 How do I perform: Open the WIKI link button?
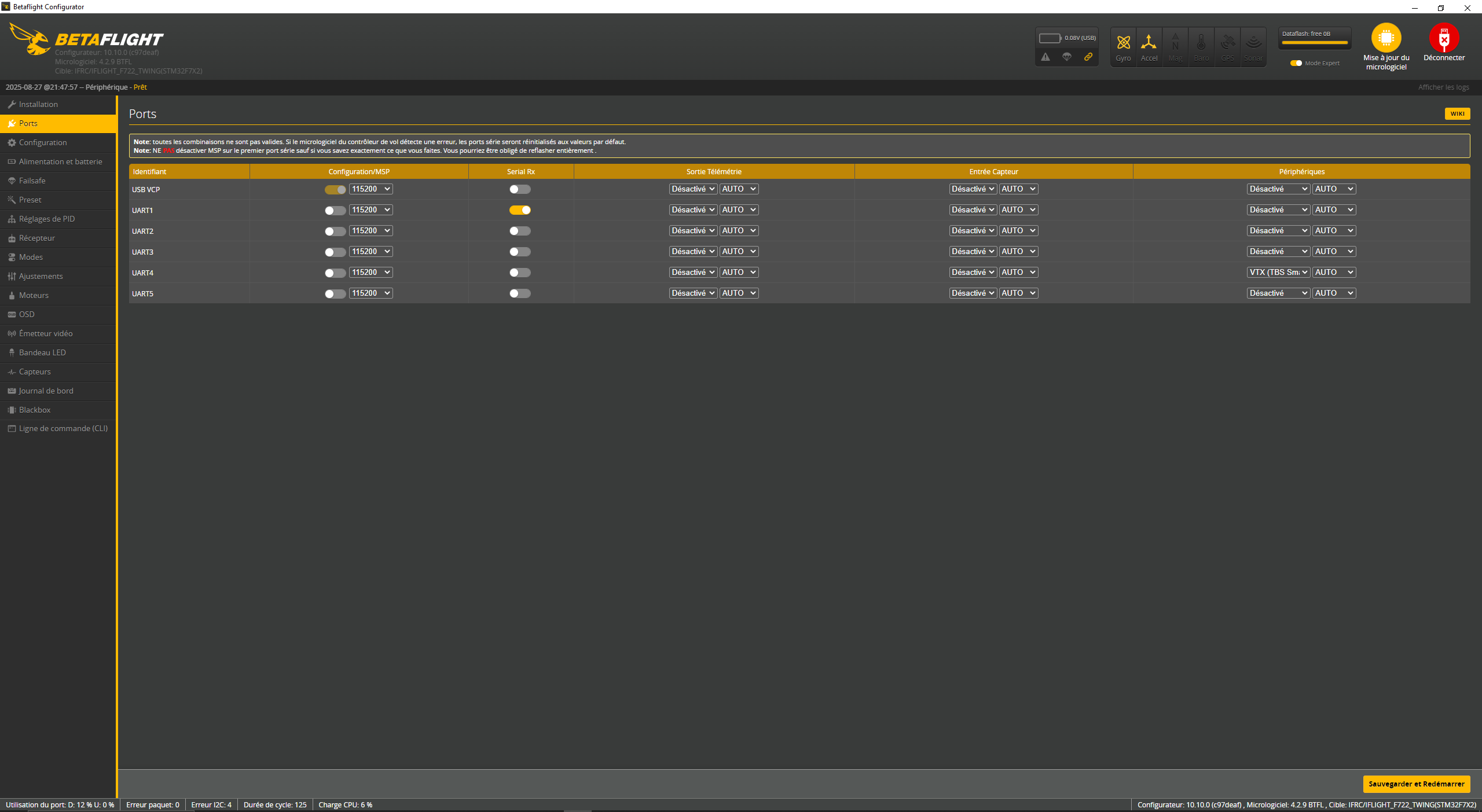[x=1457, y=114]
